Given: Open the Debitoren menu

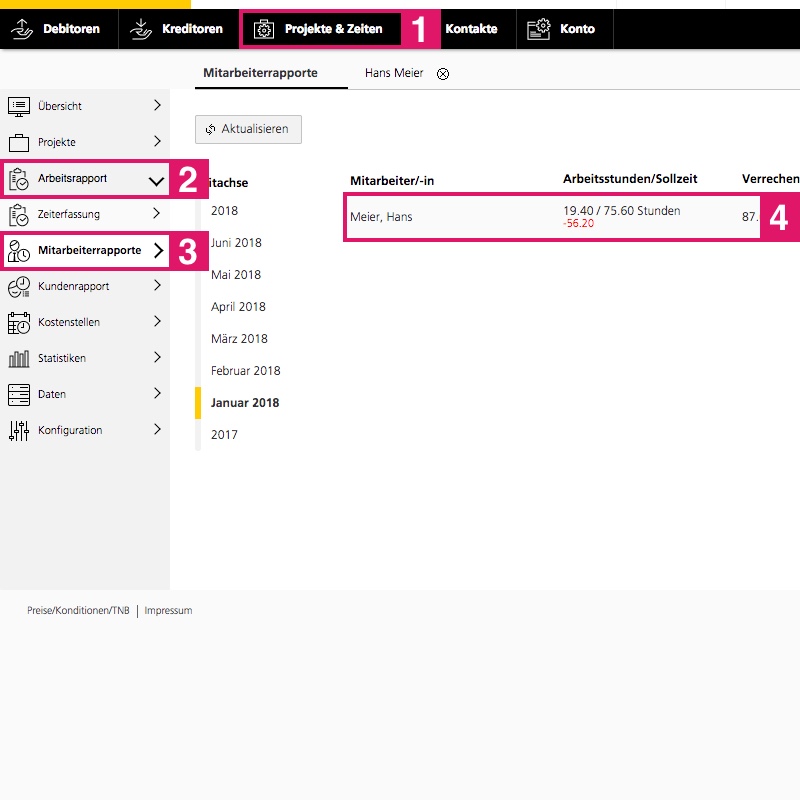Looking at the screenshot, I should [58, 29].
